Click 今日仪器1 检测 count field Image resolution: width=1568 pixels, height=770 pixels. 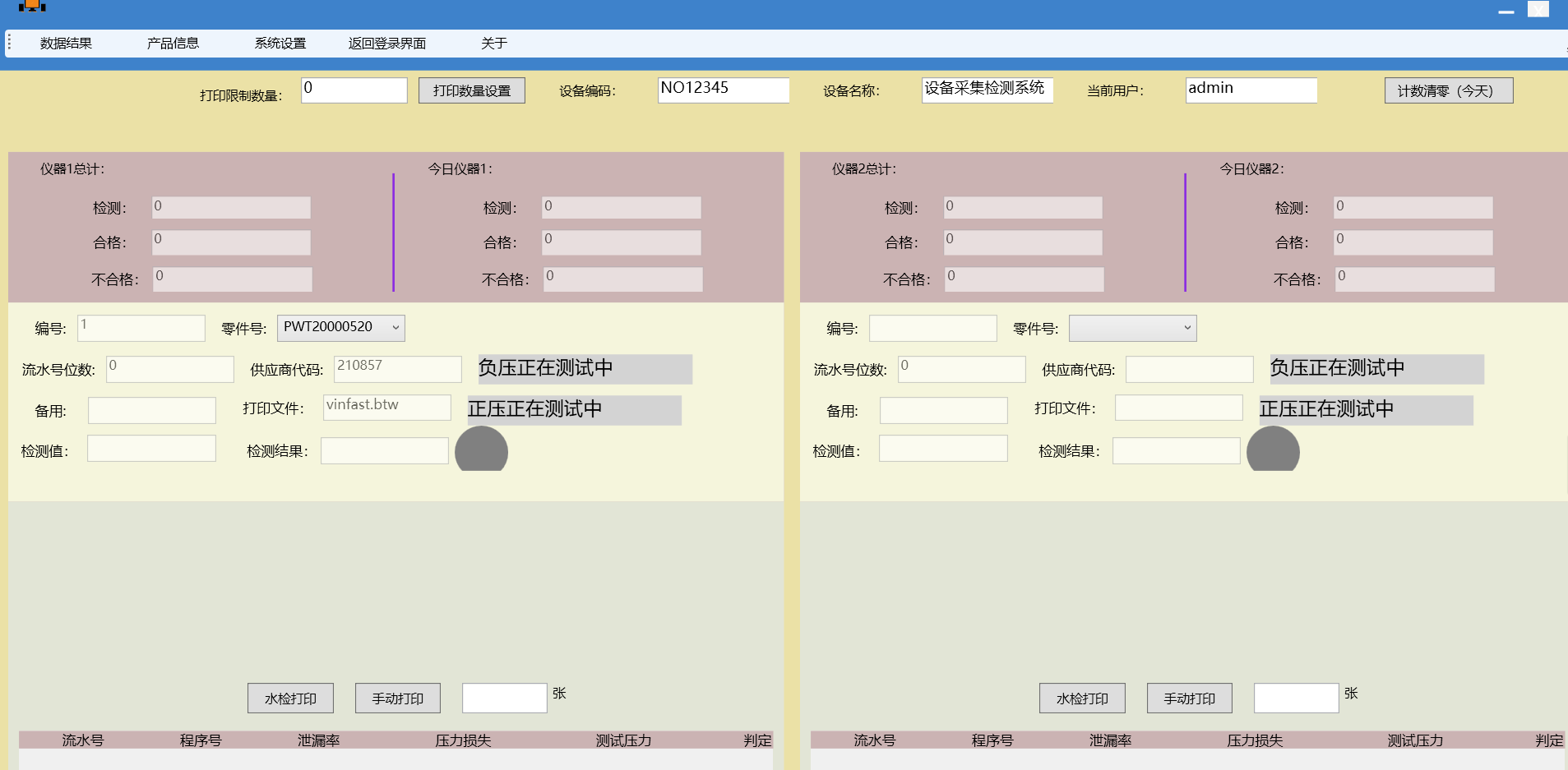point(622,207)
